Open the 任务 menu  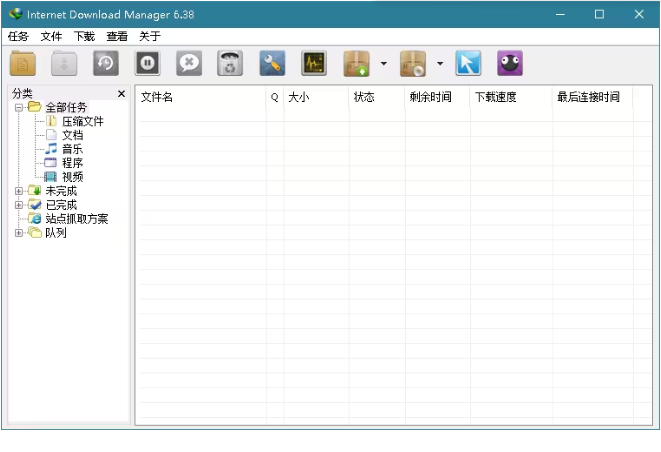coord(18,36)
